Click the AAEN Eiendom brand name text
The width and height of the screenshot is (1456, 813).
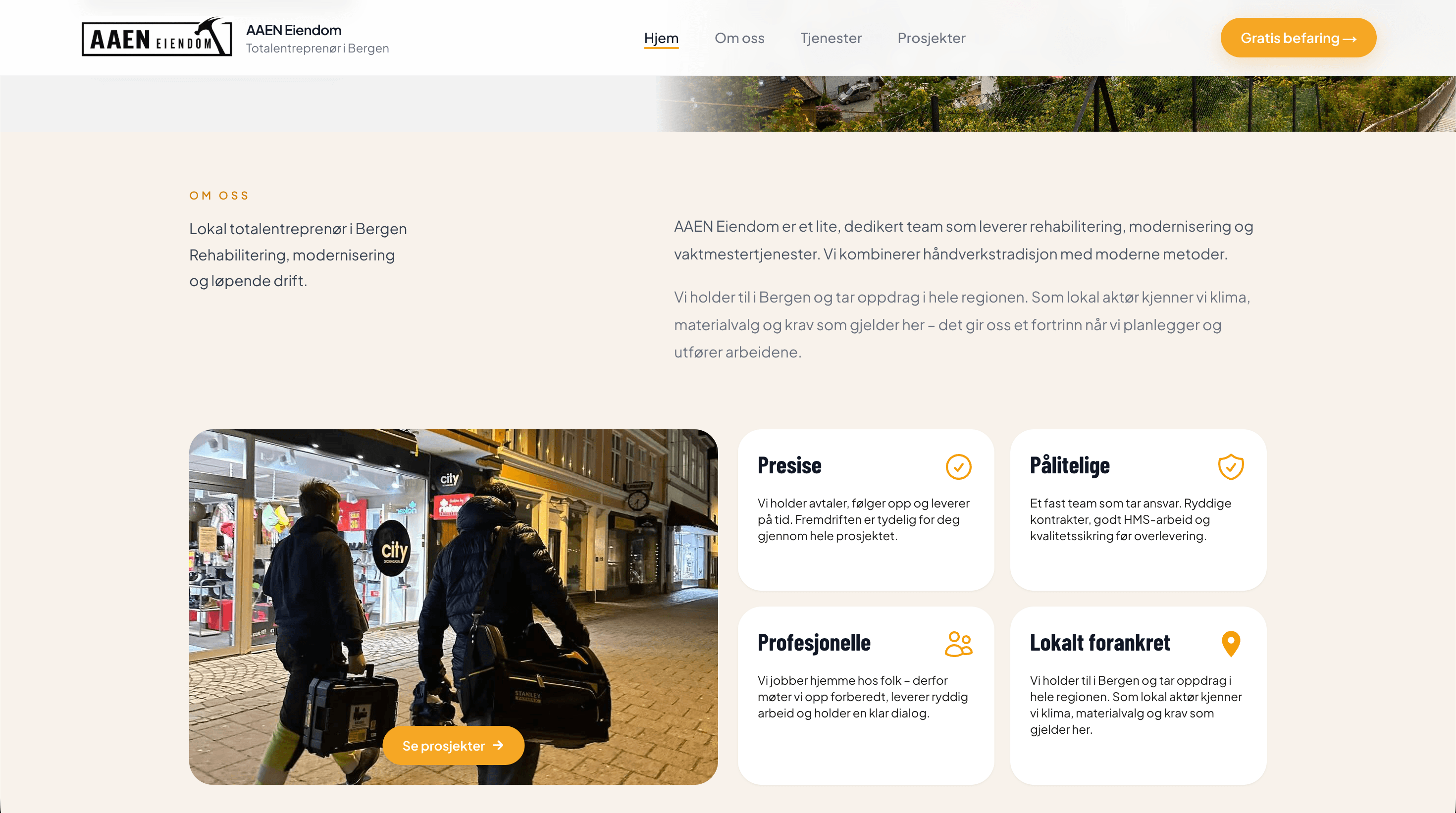pyautogui.click(x=293, y=30)
